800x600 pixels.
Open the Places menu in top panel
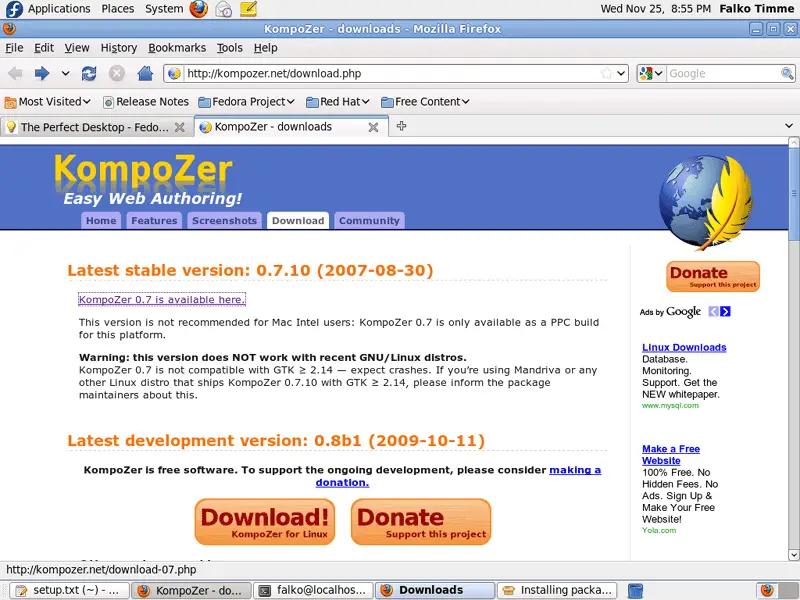point(117,9)
